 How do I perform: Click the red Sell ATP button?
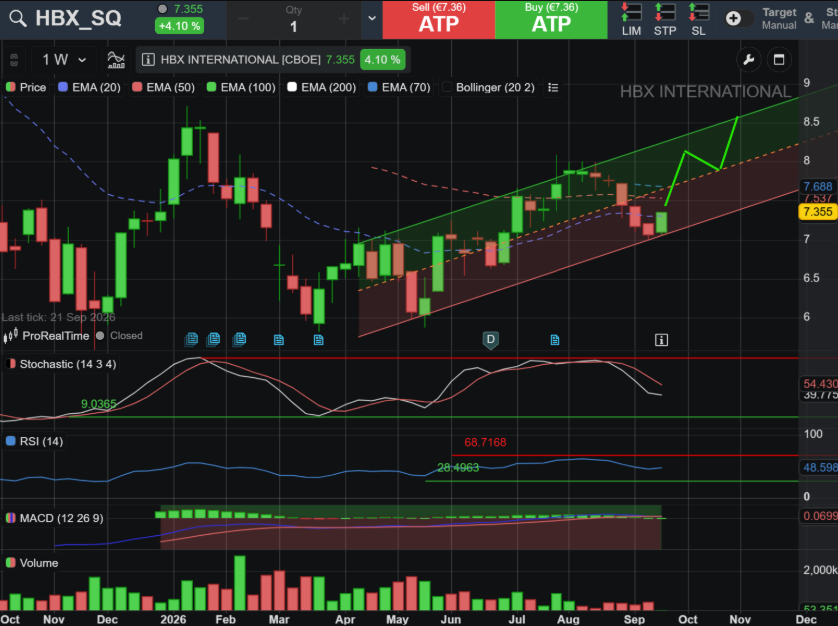tap(439, 20)
